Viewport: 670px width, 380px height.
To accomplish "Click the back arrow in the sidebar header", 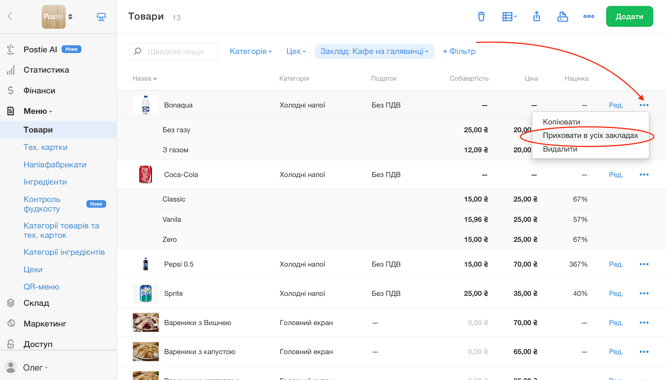I will click(x=10, y=16).
